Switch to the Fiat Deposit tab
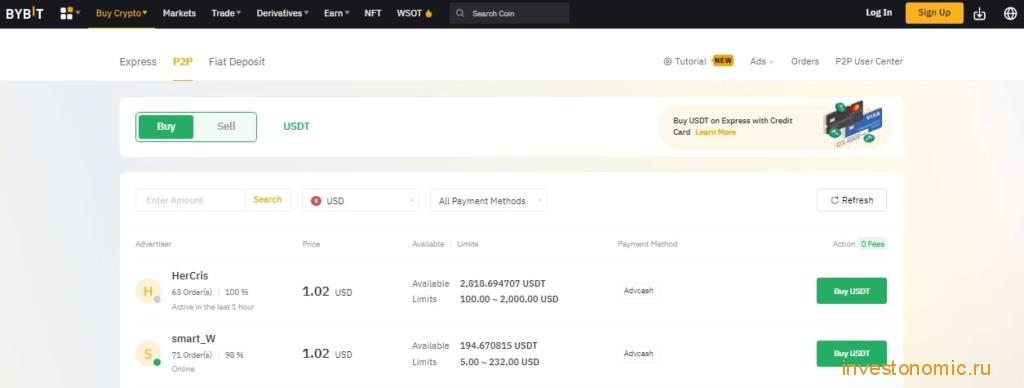 (x=237, y=62)
